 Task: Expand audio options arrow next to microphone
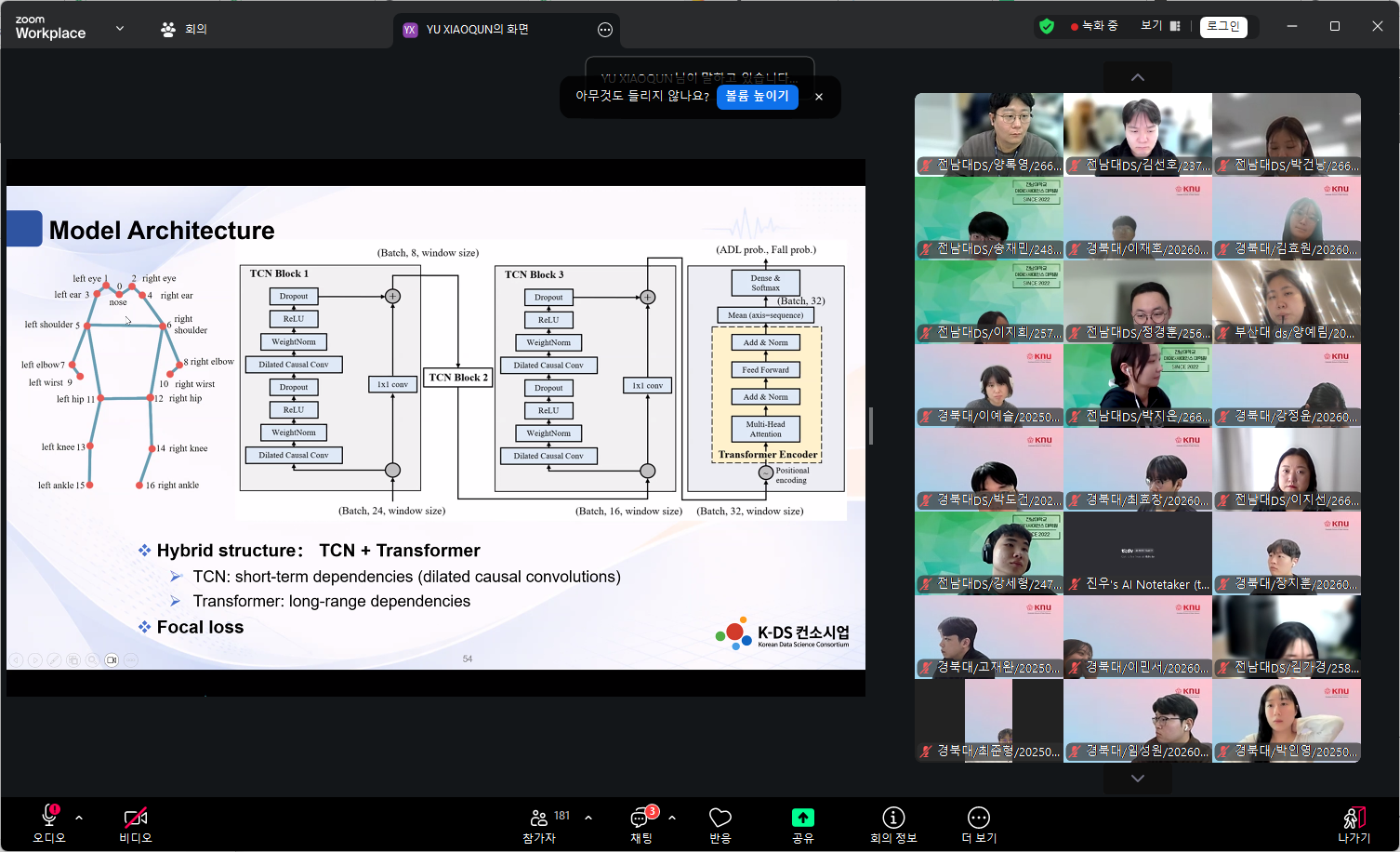pos(79,818)
